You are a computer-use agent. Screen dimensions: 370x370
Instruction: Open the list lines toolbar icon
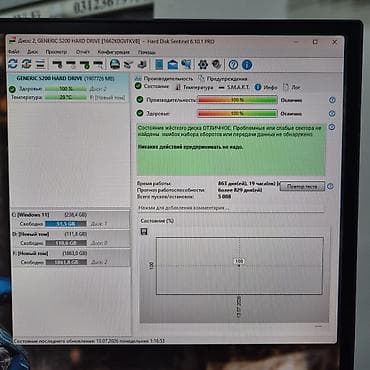click(40, 64)
